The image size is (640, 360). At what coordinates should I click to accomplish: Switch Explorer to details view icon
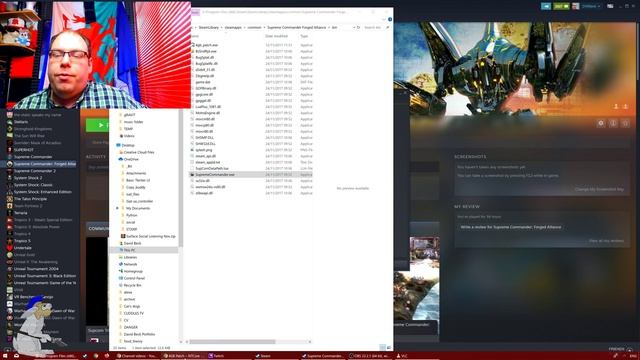click(x=382, y=347)
